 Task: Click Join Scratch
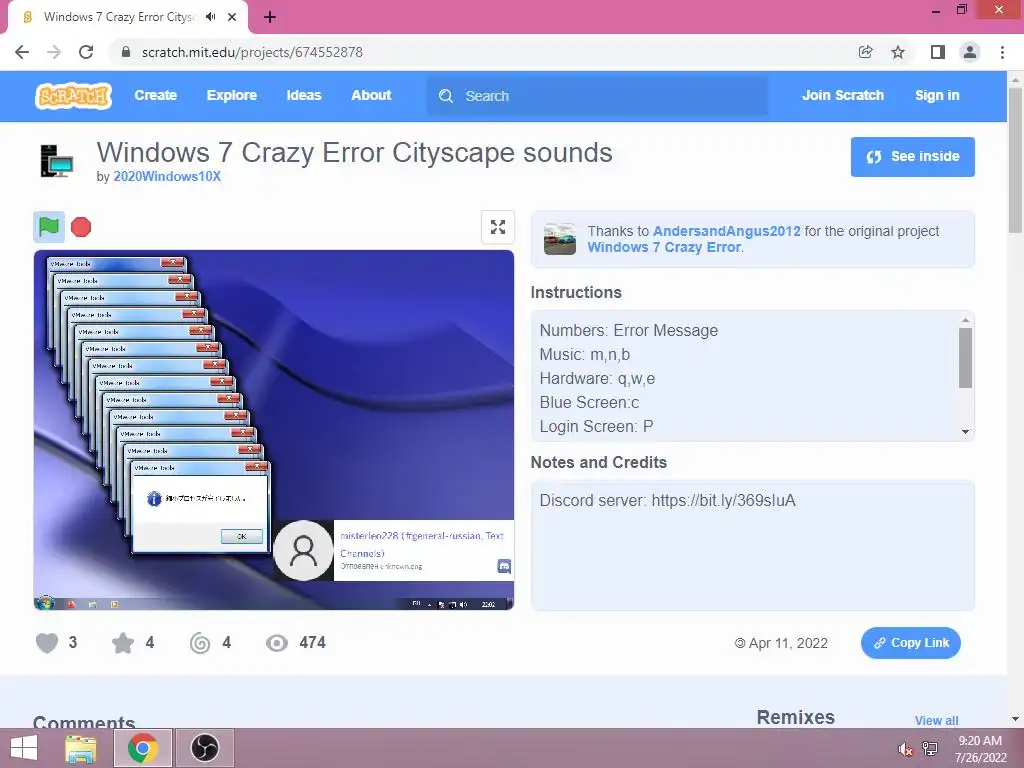tap(843, 95)
